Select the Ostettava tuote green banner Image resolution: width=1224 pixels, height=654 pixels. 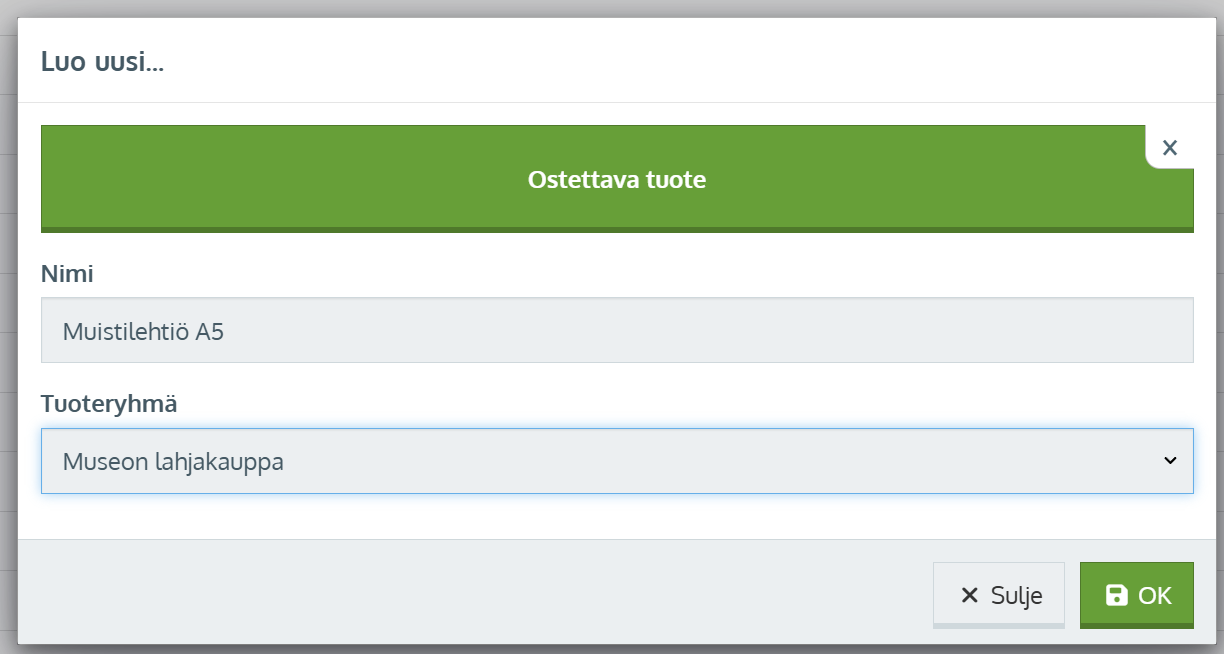[617, 180]
